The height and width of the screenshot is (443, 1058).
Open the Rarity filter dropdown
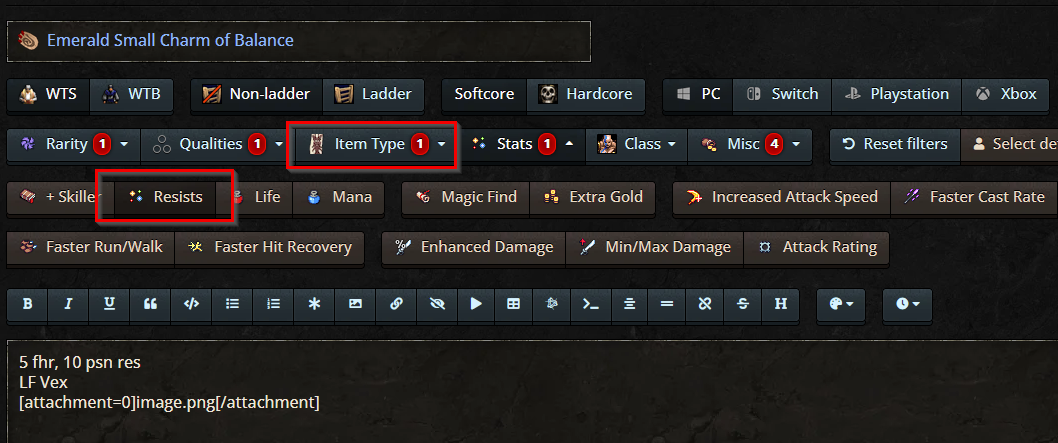click(74, 144)
